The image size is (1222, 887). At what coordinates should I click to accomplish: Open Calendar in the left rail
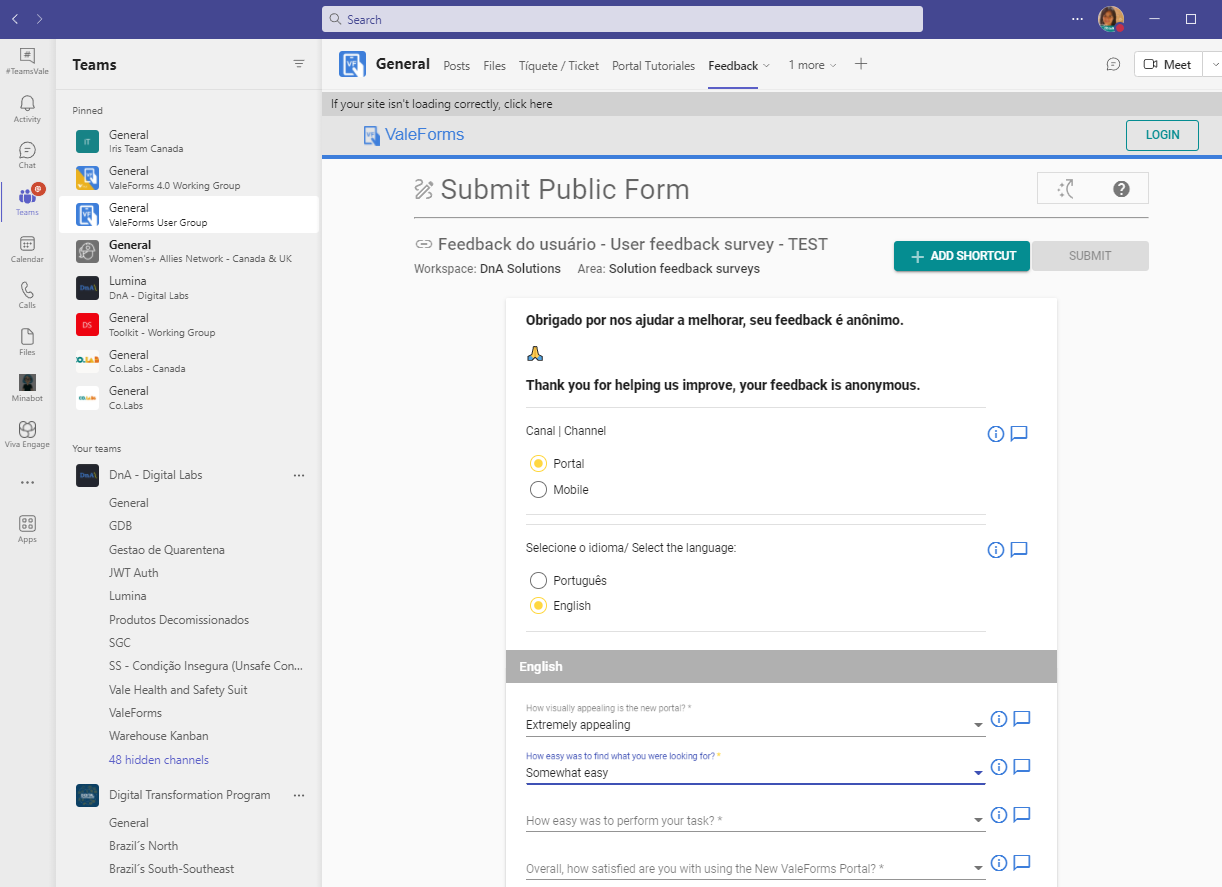point(27,249)
